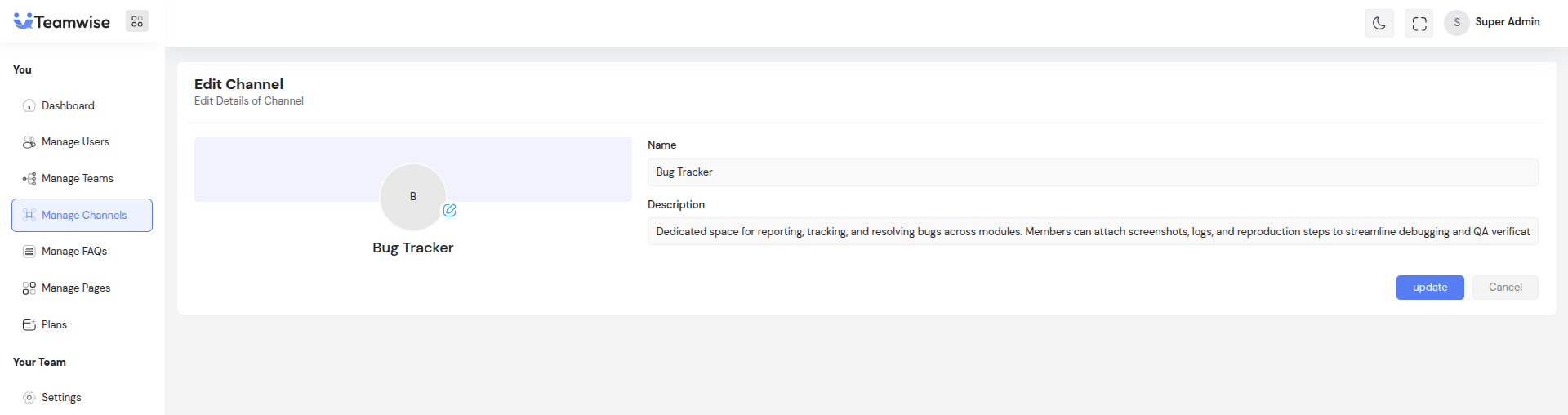Enter fullscreen mode via icon
Screen dimensions: 1568x415
point(1419,24)
